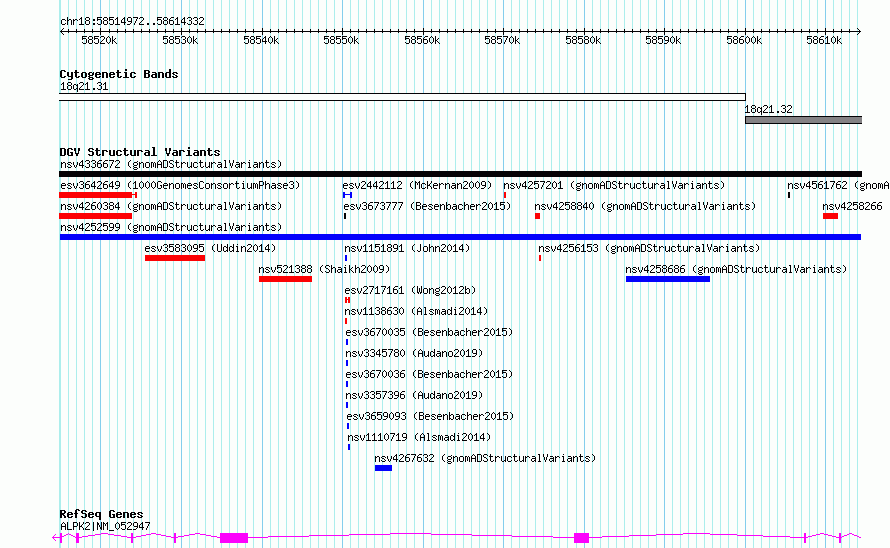Click the 58520k ruler tick label
This screenshot has height=548, width=890.
coord(99,41)
